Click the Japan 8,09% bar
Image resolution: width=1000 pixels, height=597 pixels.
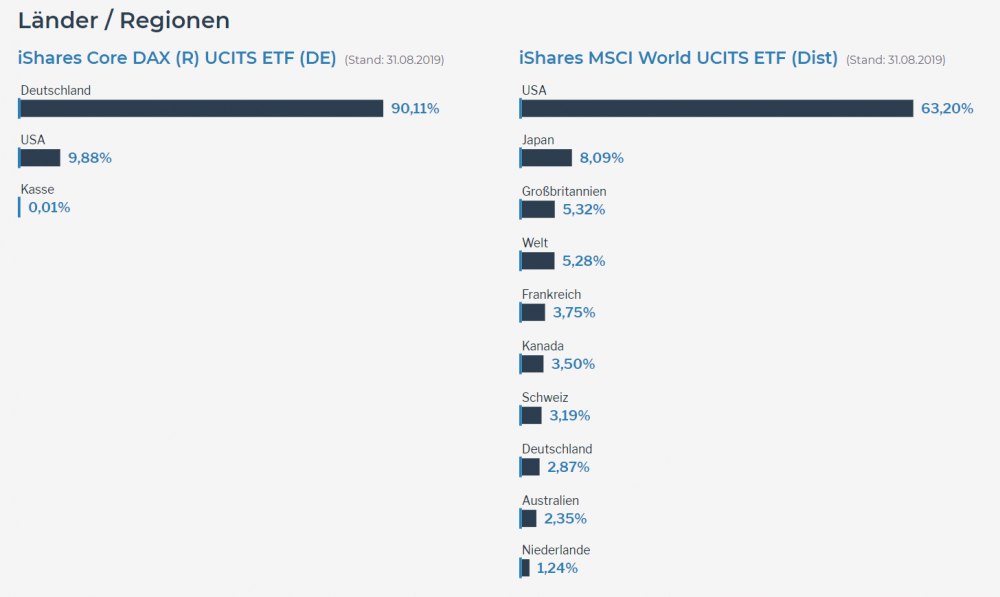546,158
